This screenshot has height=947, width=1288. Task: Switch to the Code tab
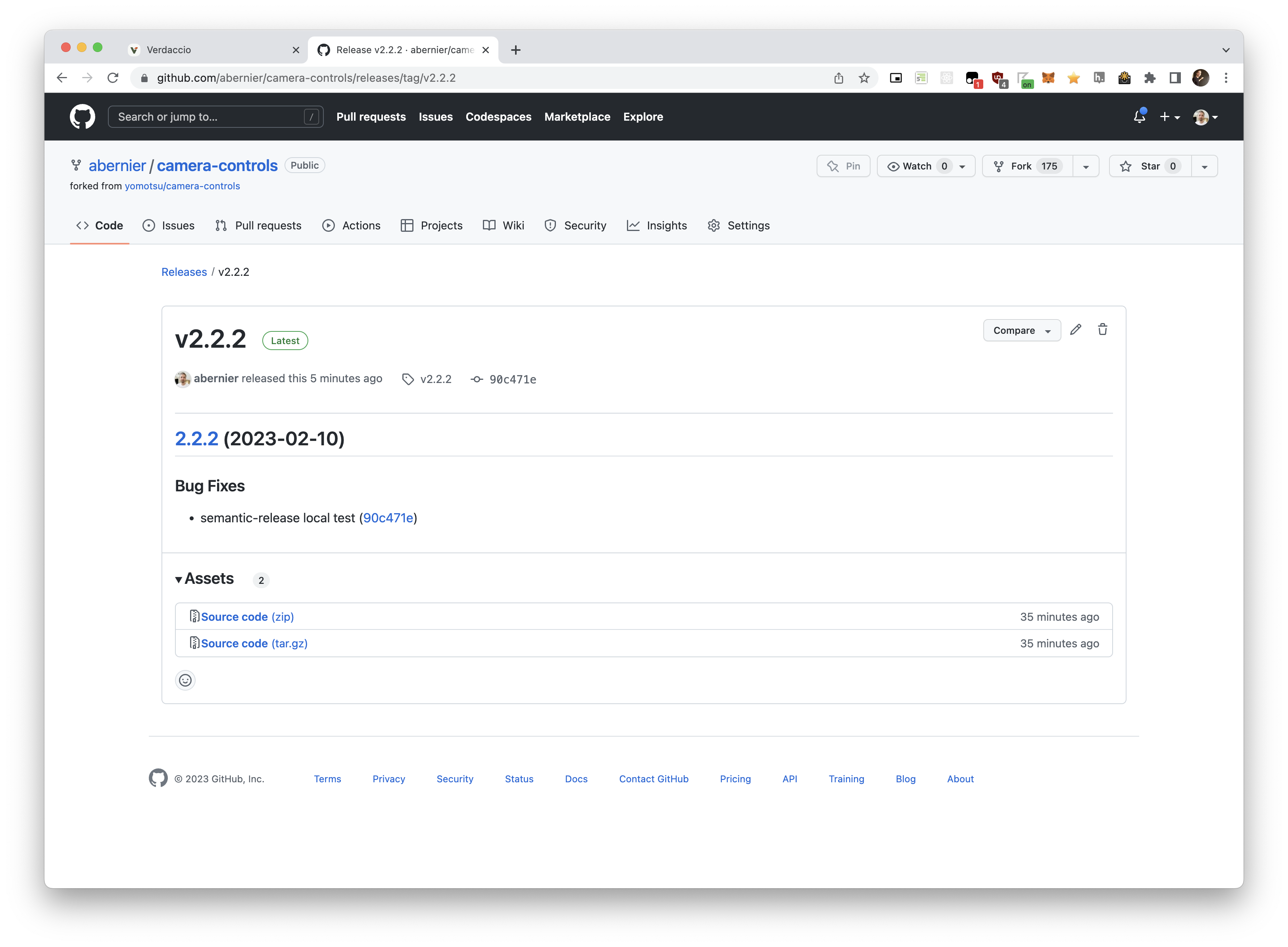click(x=100, y=225)
